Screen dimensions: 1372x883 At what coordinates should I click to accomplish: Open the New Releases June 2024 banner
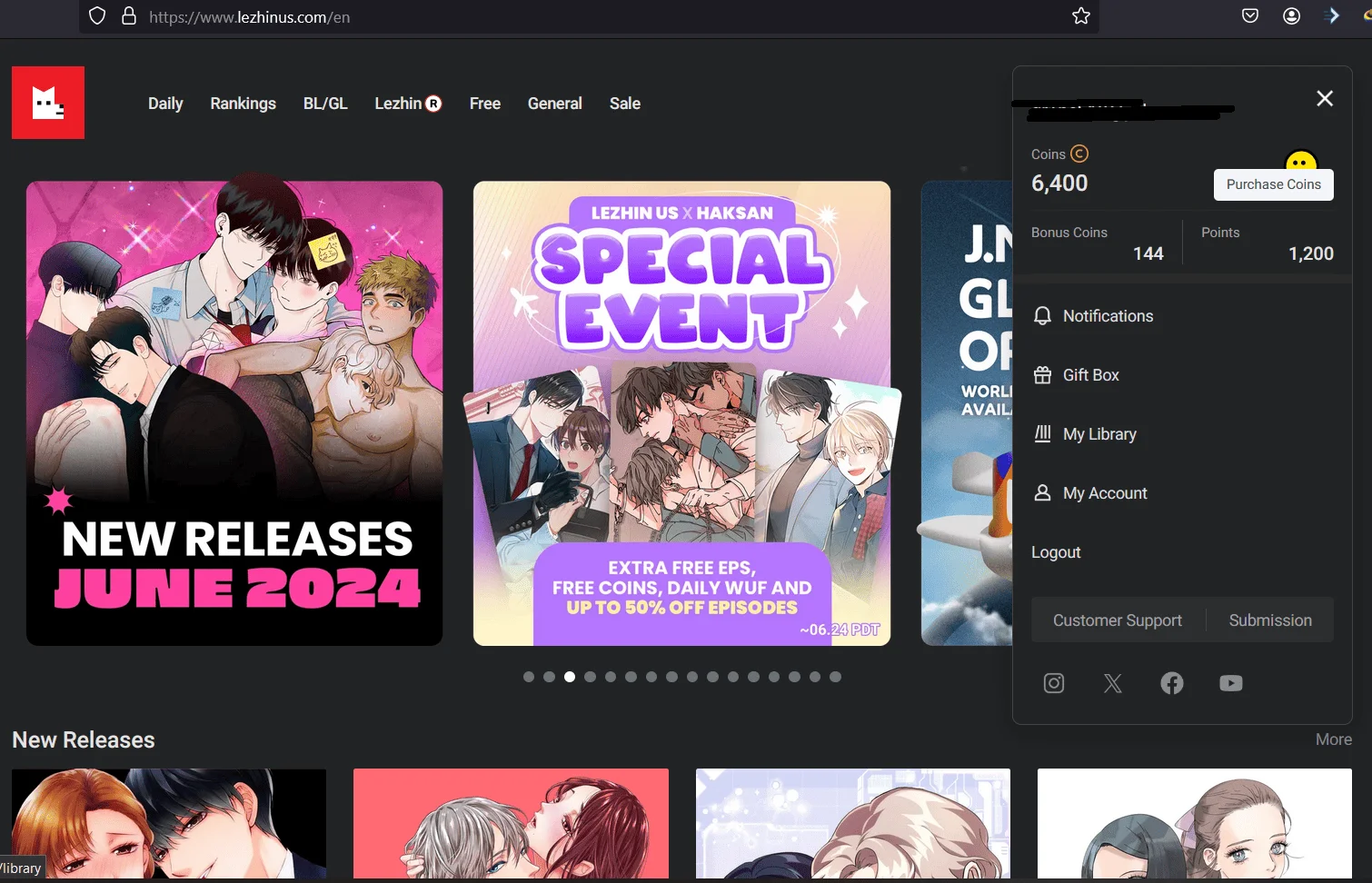(x=234, y=413)
